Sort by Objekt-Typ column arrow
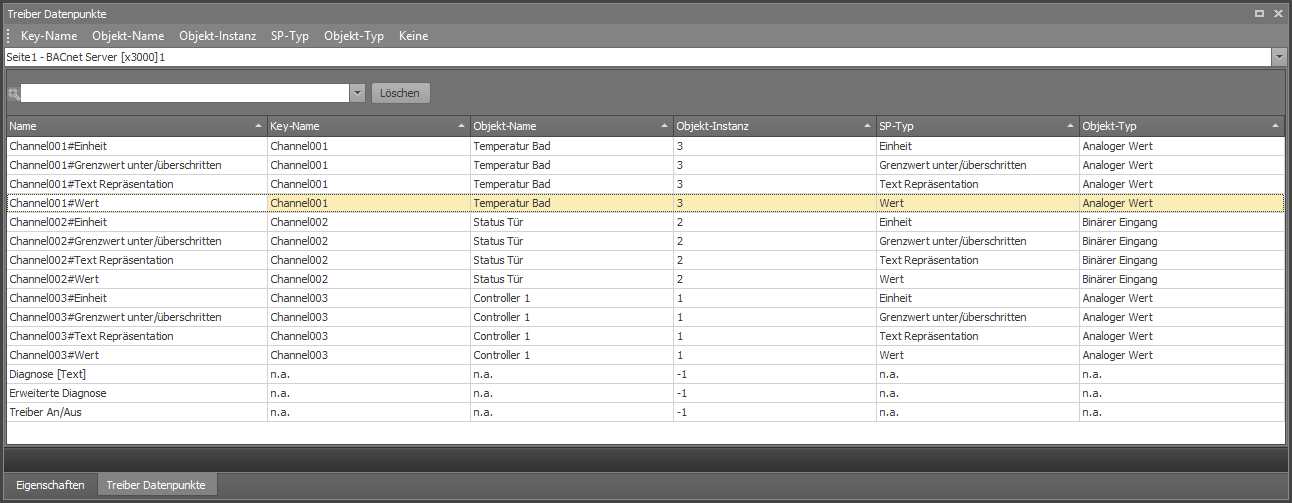Image resolution: width=1292 pixels, height=503 pixels. tap(1276, 126)
